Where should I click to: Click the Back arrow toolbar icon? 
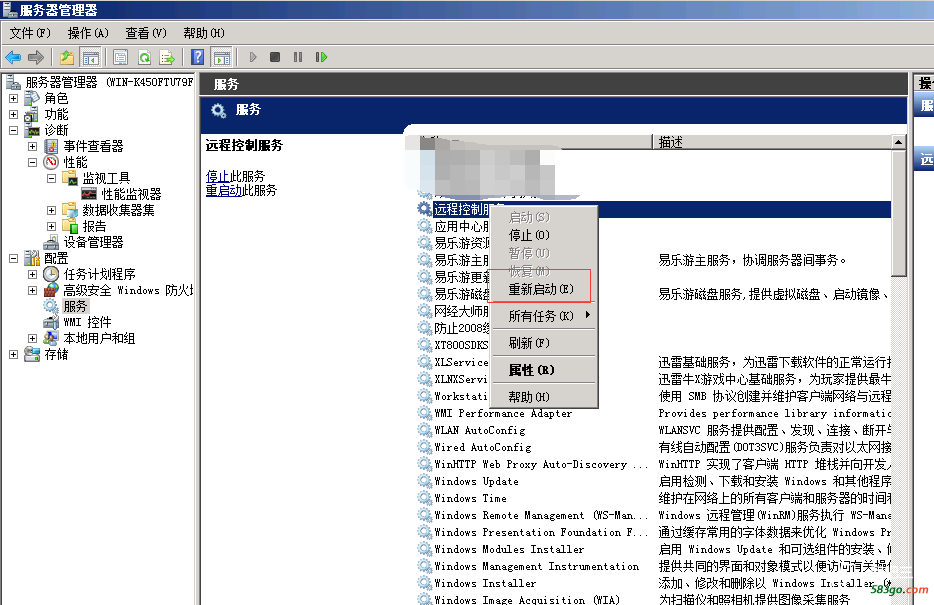13,57
